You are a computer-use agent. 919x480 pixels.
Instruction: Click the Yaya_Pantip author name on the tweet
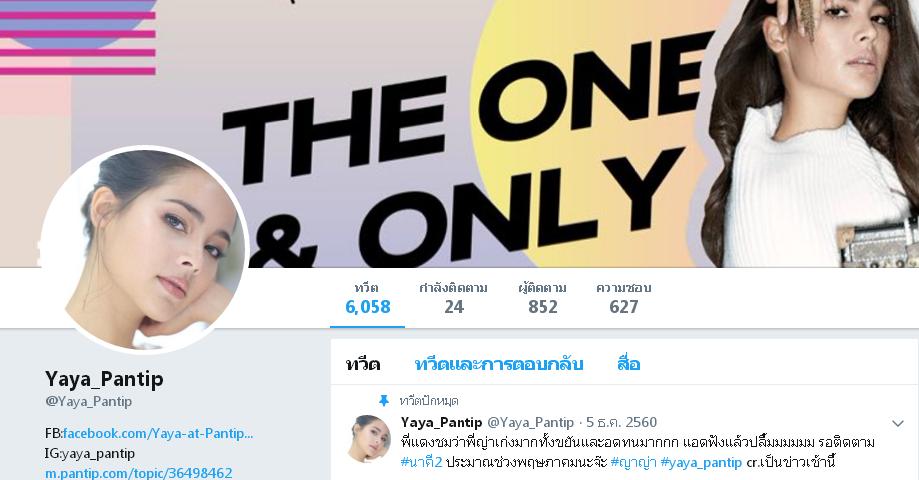coord(441,422)
